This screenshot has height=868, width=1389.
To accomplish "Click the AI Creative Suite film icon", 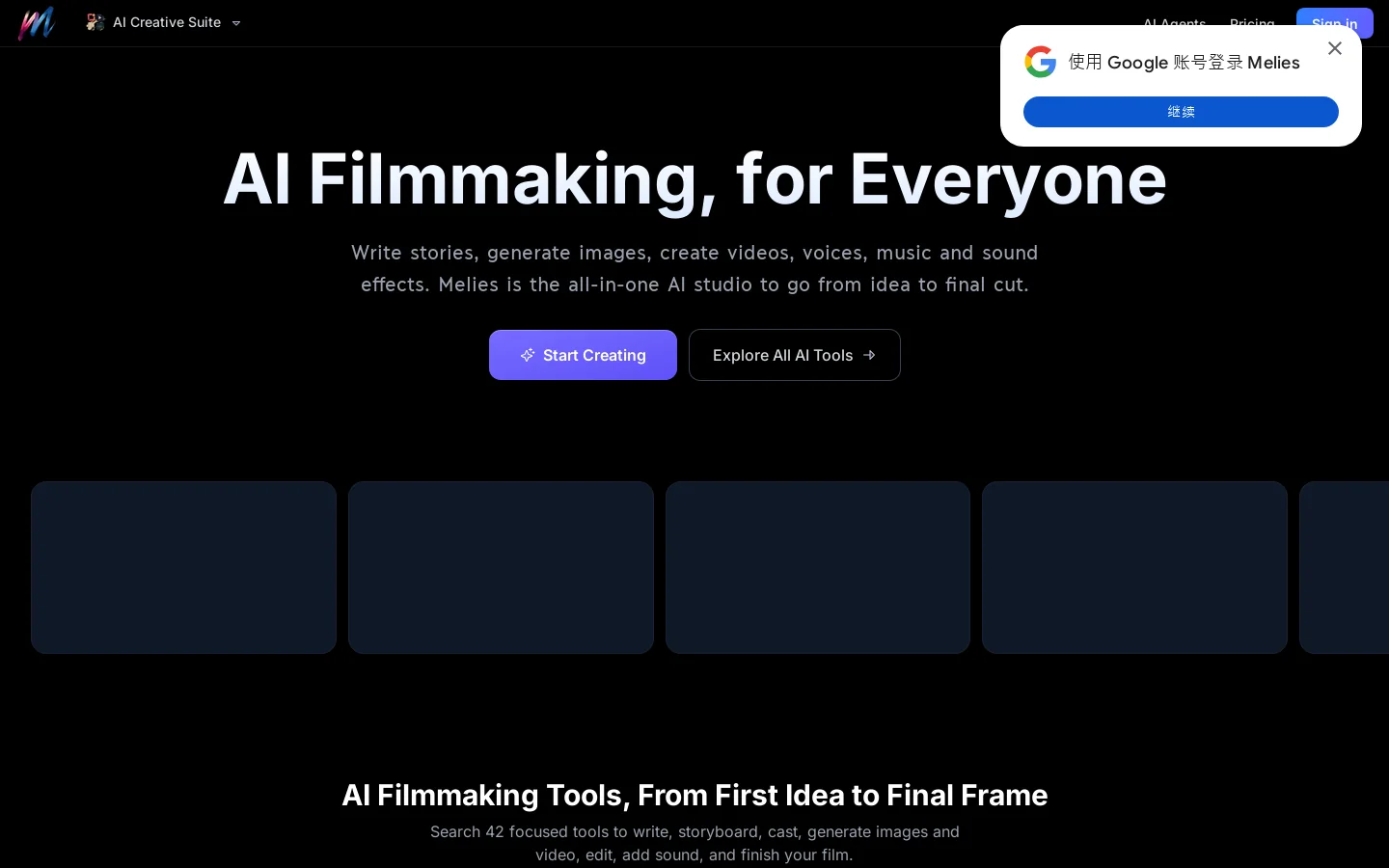I will [95, 22].
